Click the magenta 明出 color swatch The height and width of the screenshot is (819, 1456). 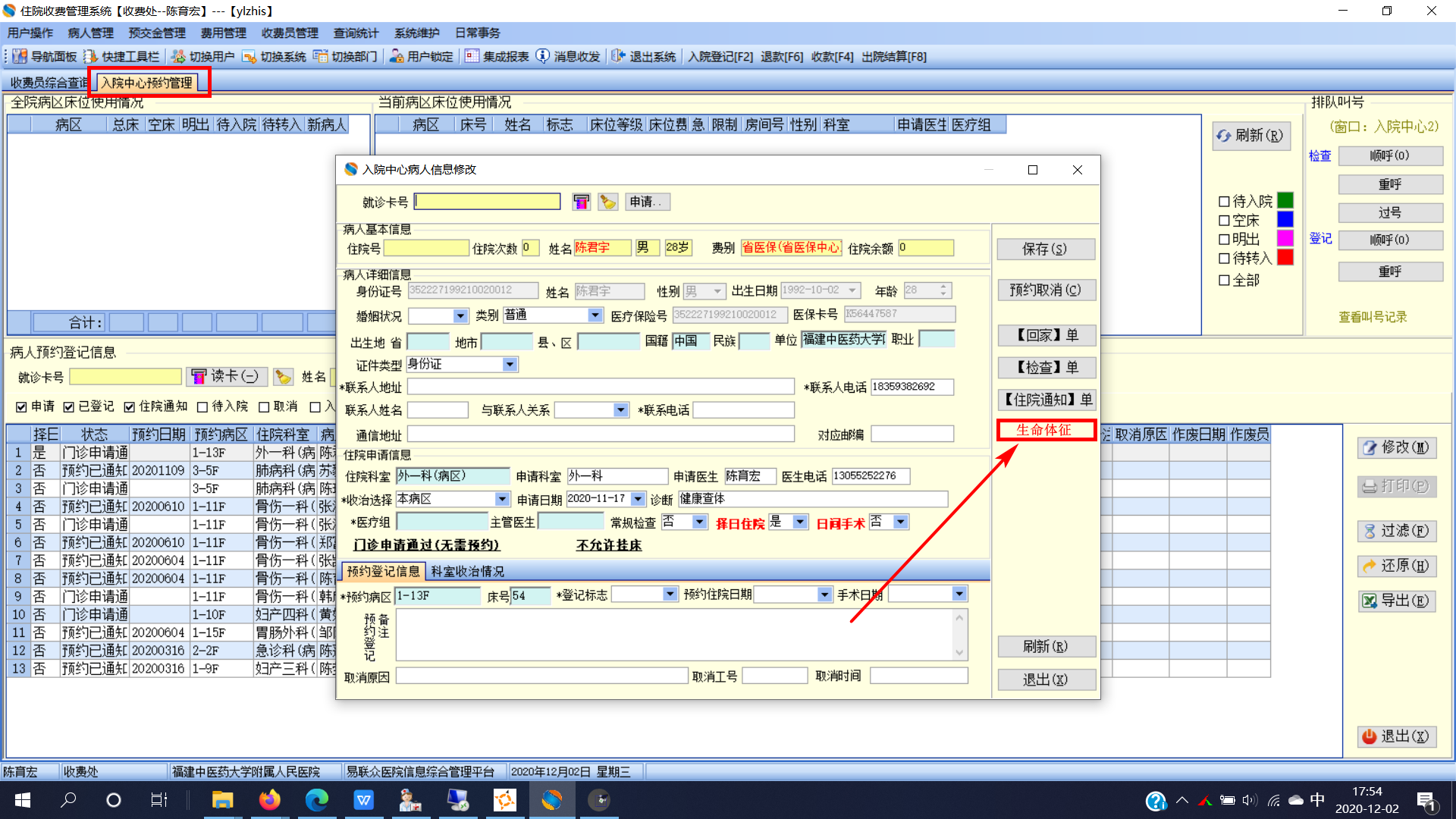click(x=1285, y=239)
